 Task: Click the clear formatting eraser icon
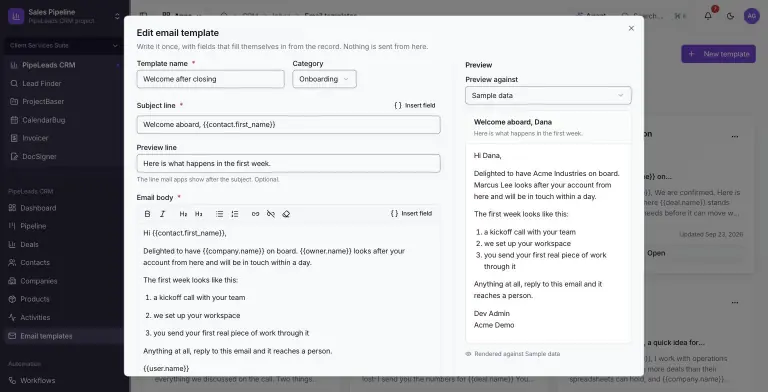click(286, 214)
